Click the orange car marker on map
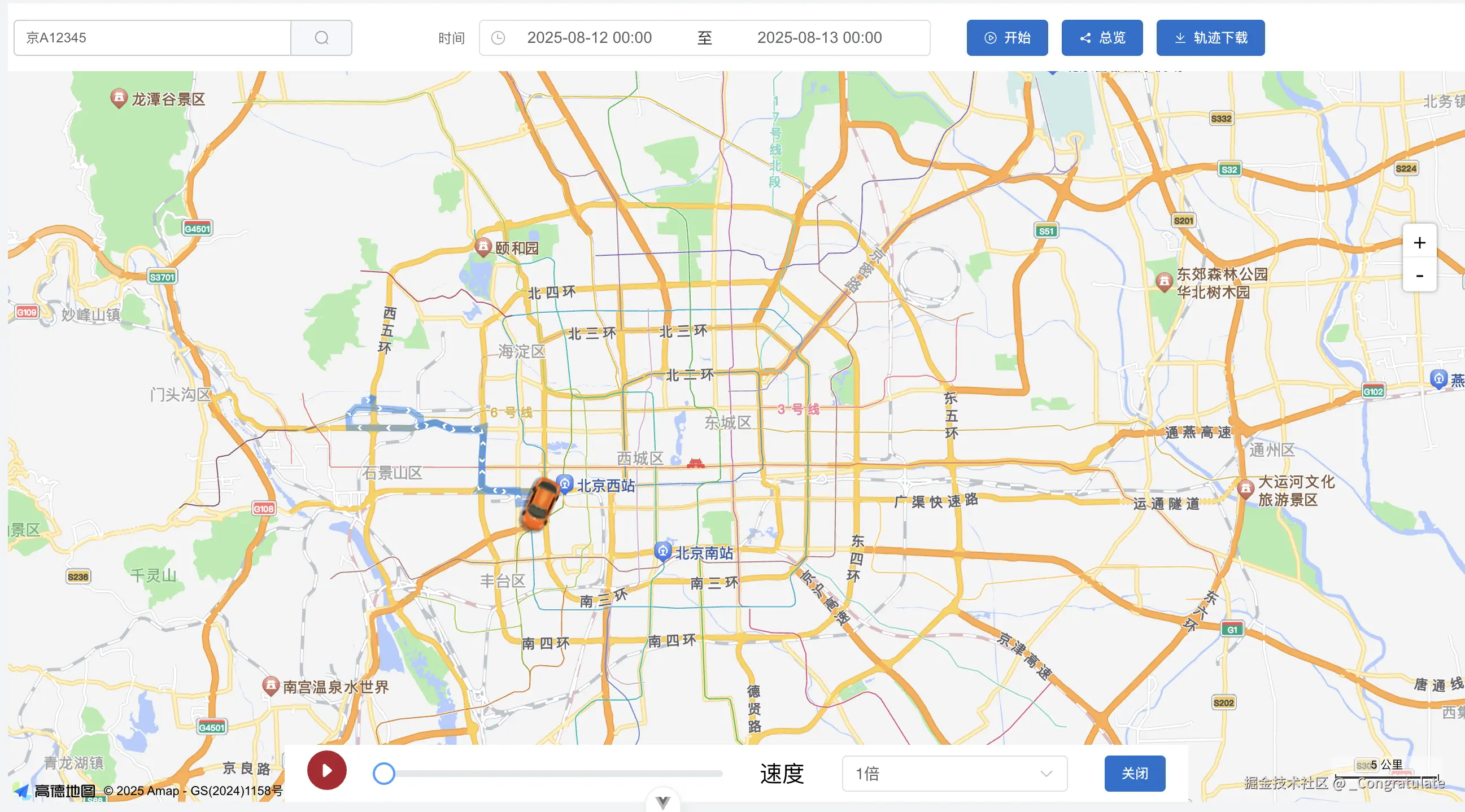The height and width of the screenshot is (812, 1465). 539,504
